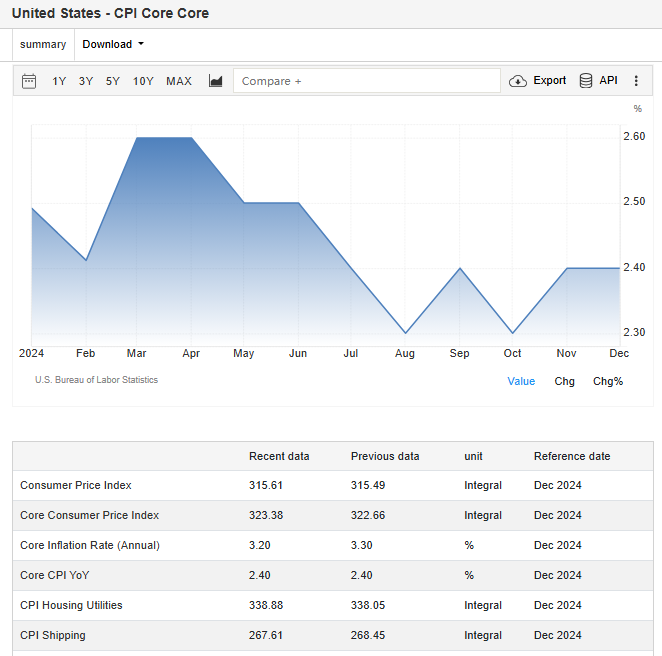Open the calendar date range picker

[x=29, y=81]
